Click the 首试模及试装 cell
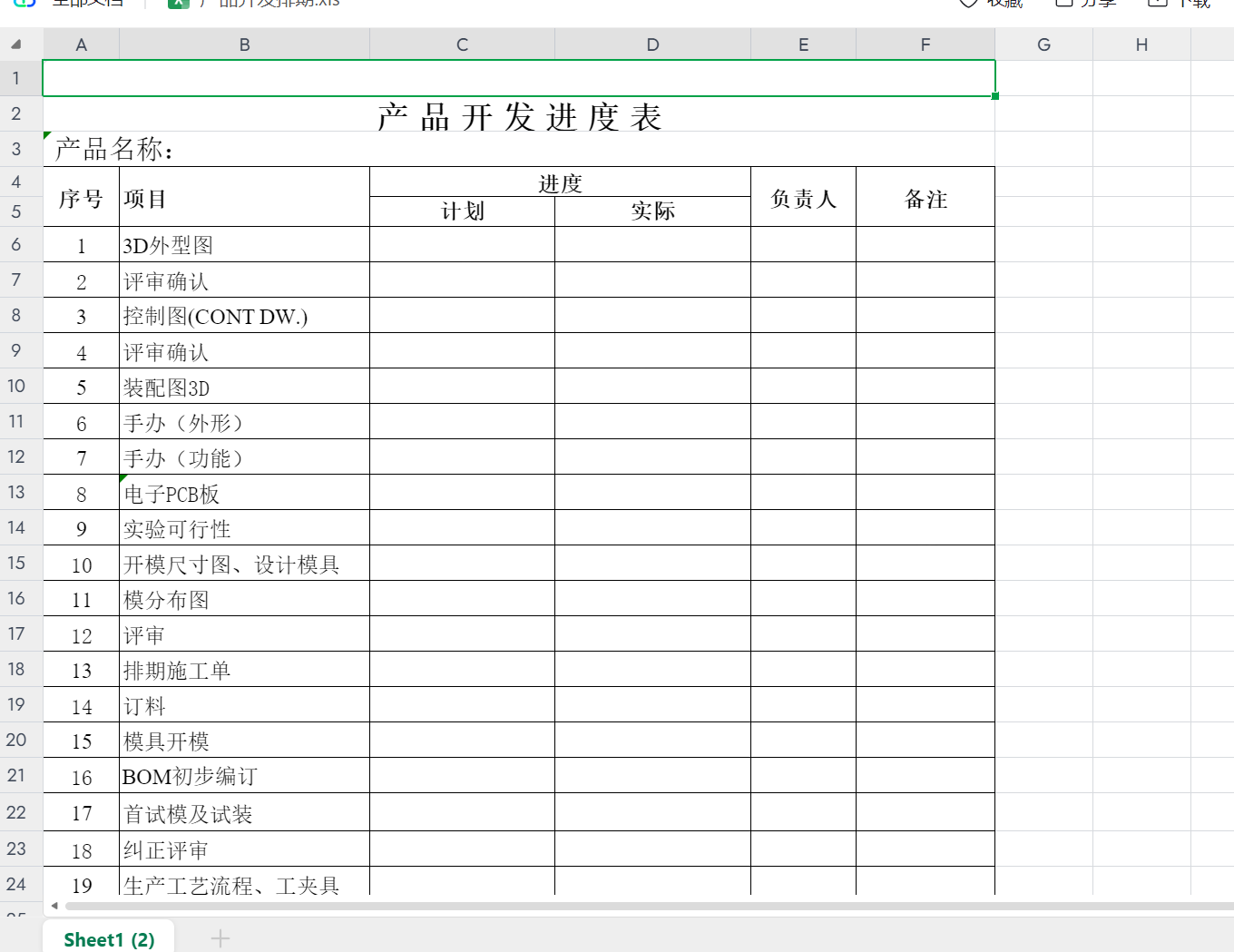 coord(245,813)
